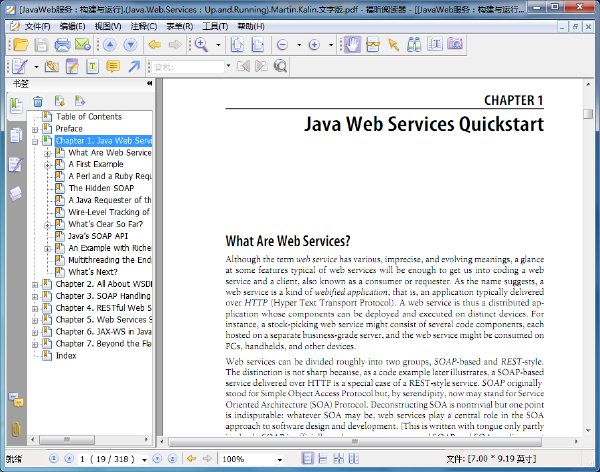
Task: Click the search text input field
Action: click(x=188, y=67)
